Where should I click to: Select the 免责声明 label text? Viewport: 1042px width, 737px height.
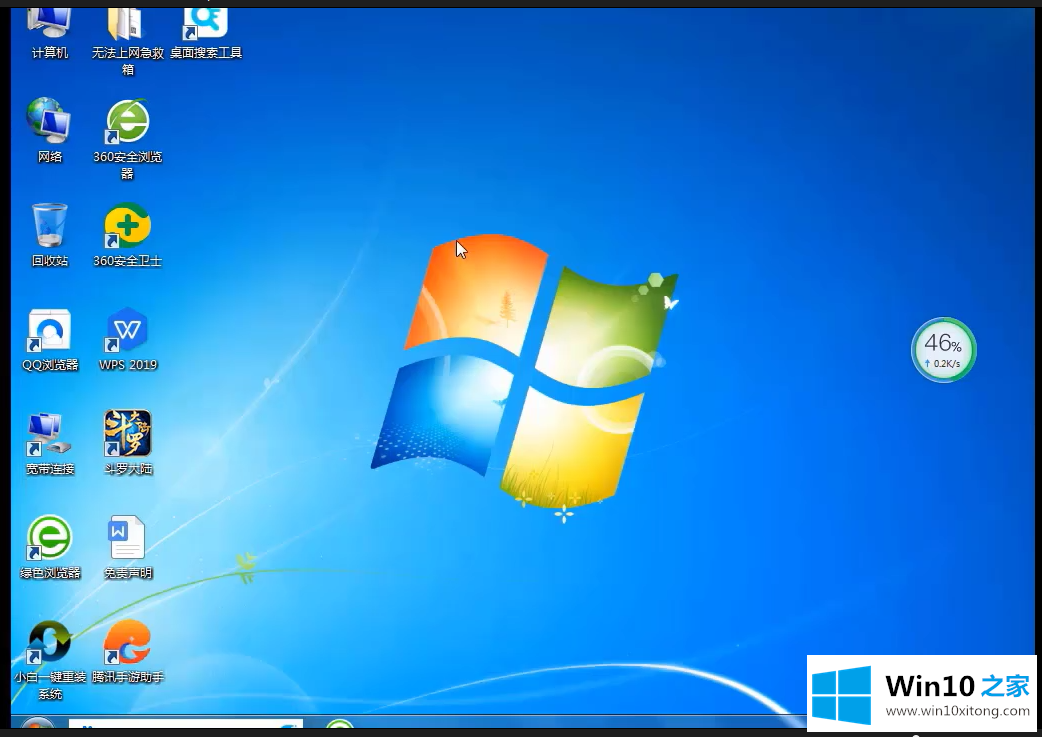128,573
